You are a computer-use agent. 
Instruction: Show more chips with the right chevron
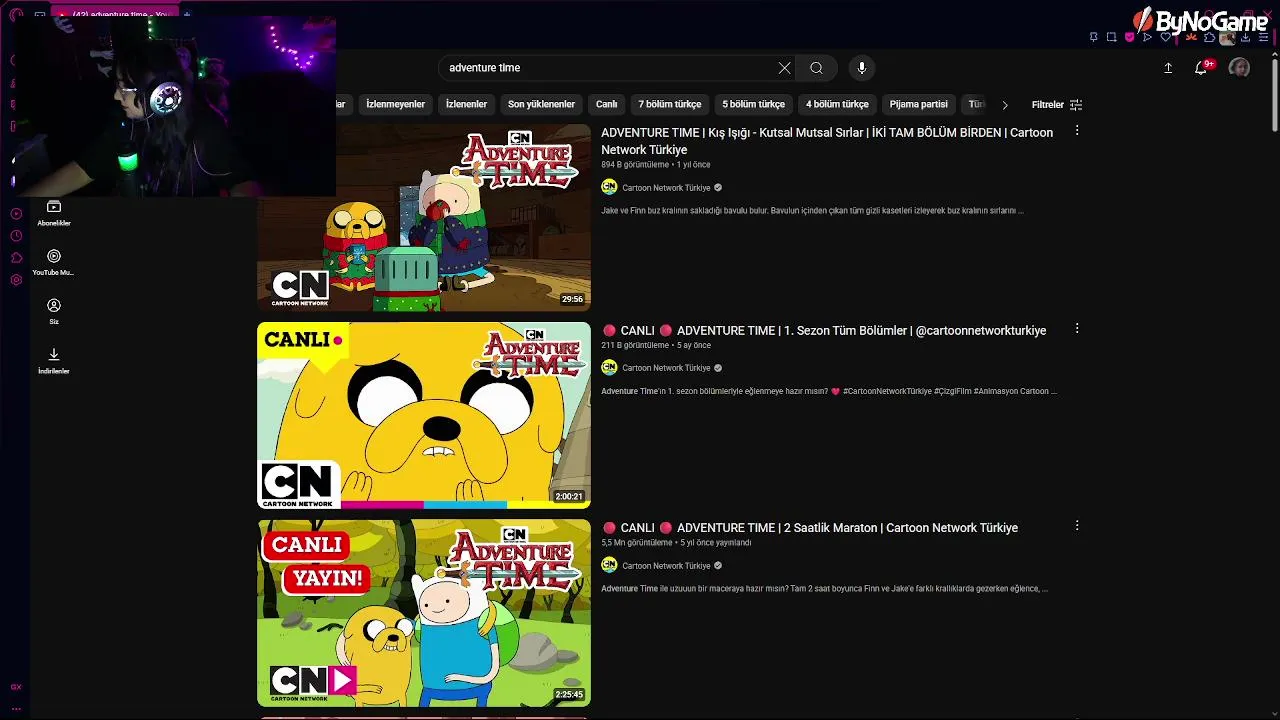point(1005,105)
